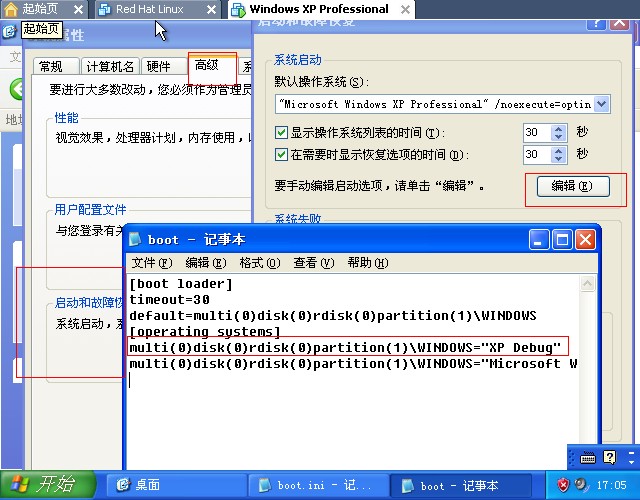Close the Red Hat Linux tab
This screenshot has height=500, width=640.
211,9
